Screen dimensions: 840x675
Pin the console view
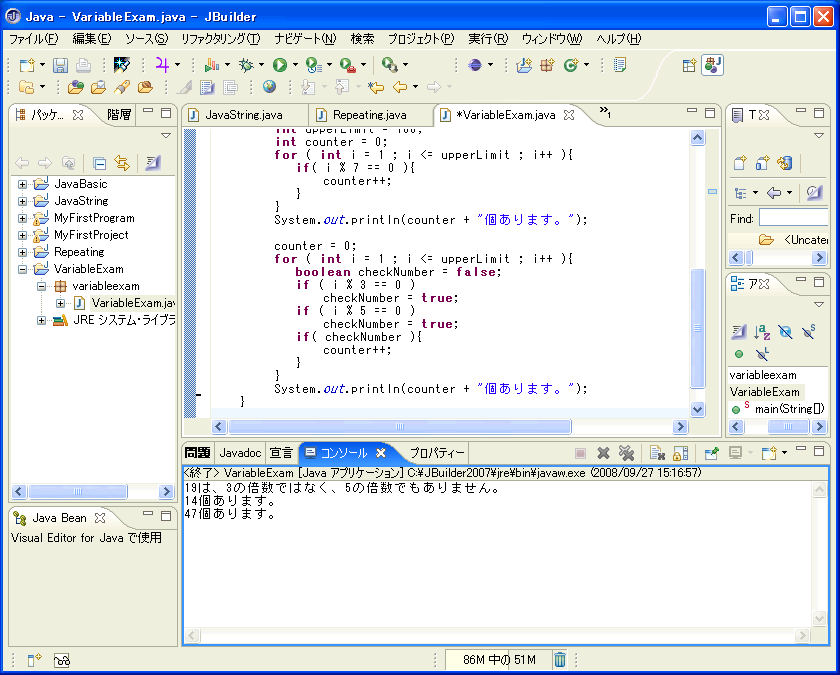tap(710, 453)
